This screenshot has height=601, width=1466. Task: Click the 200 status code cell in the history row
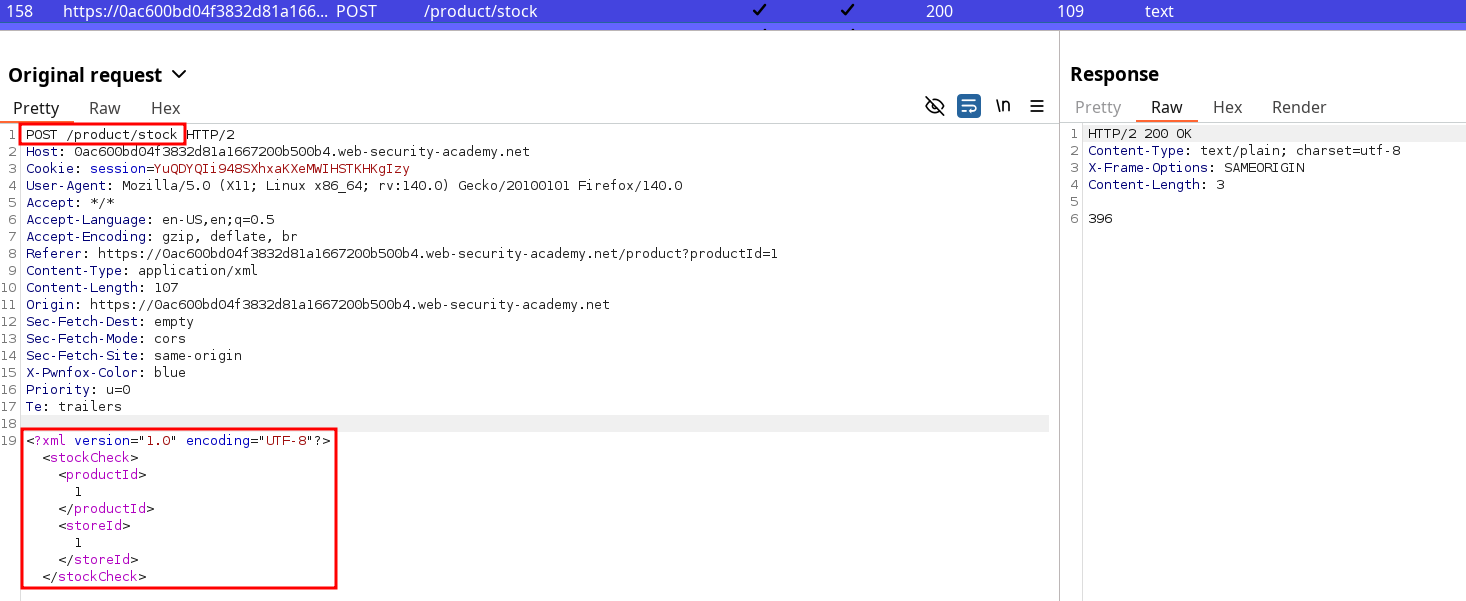pyautogui.click(x=940, y=12)
